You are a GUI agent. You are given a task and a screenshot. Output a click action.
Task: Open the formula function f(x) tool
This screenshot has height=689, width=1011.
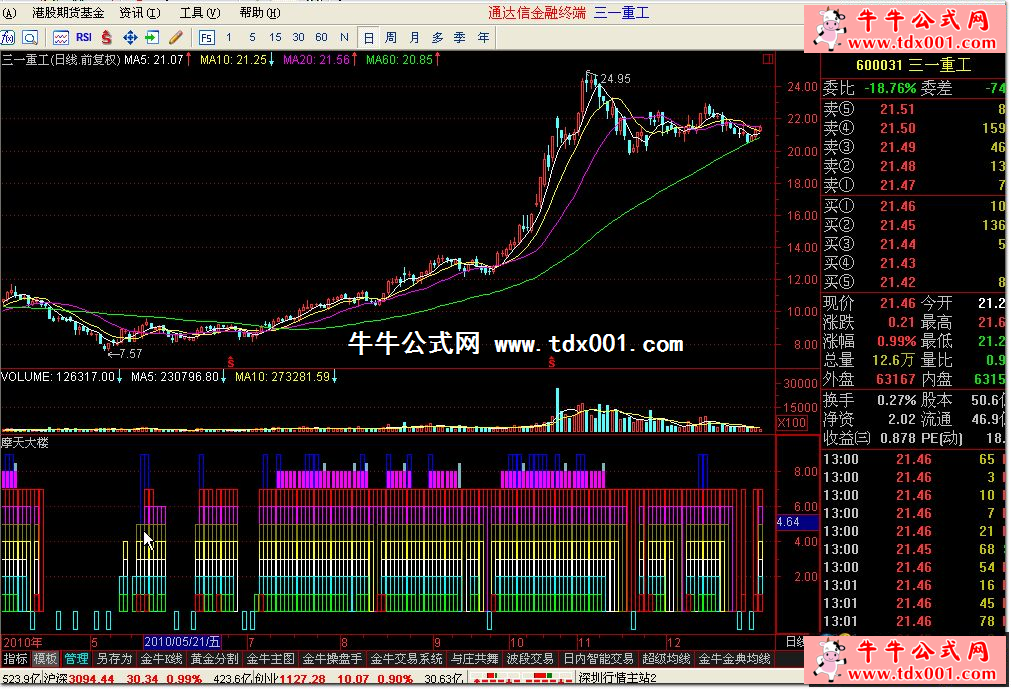click(x=8, y=38)
